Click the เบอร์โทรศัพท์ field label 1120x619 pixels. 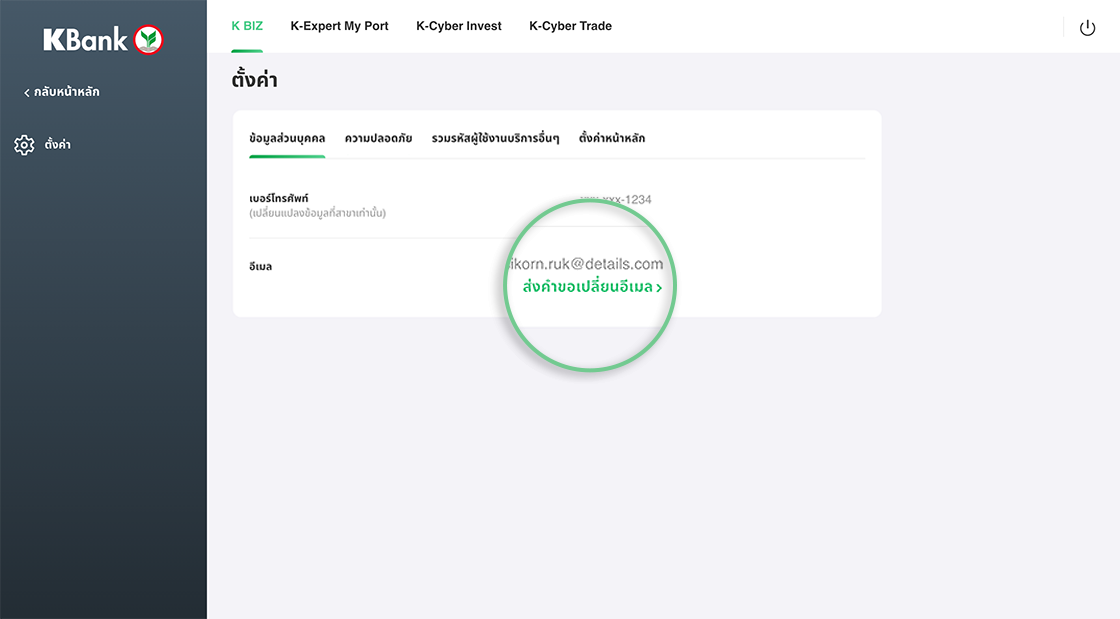[x=279, y=198]
